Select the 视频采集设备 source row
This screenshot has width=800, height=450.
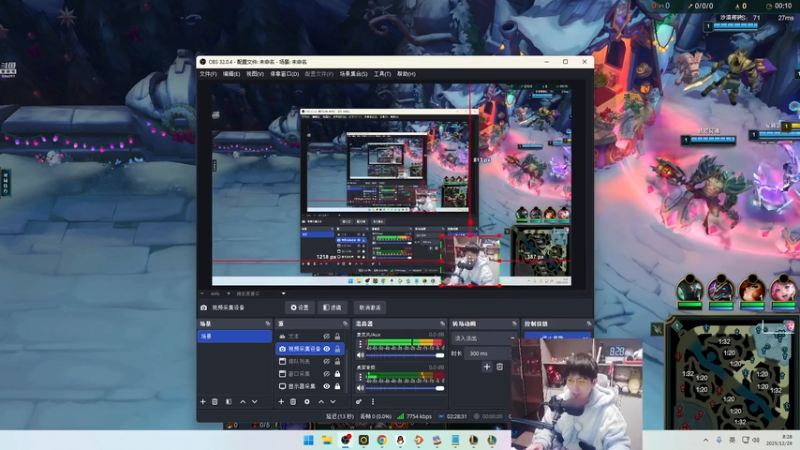click(x=310, y=349)
